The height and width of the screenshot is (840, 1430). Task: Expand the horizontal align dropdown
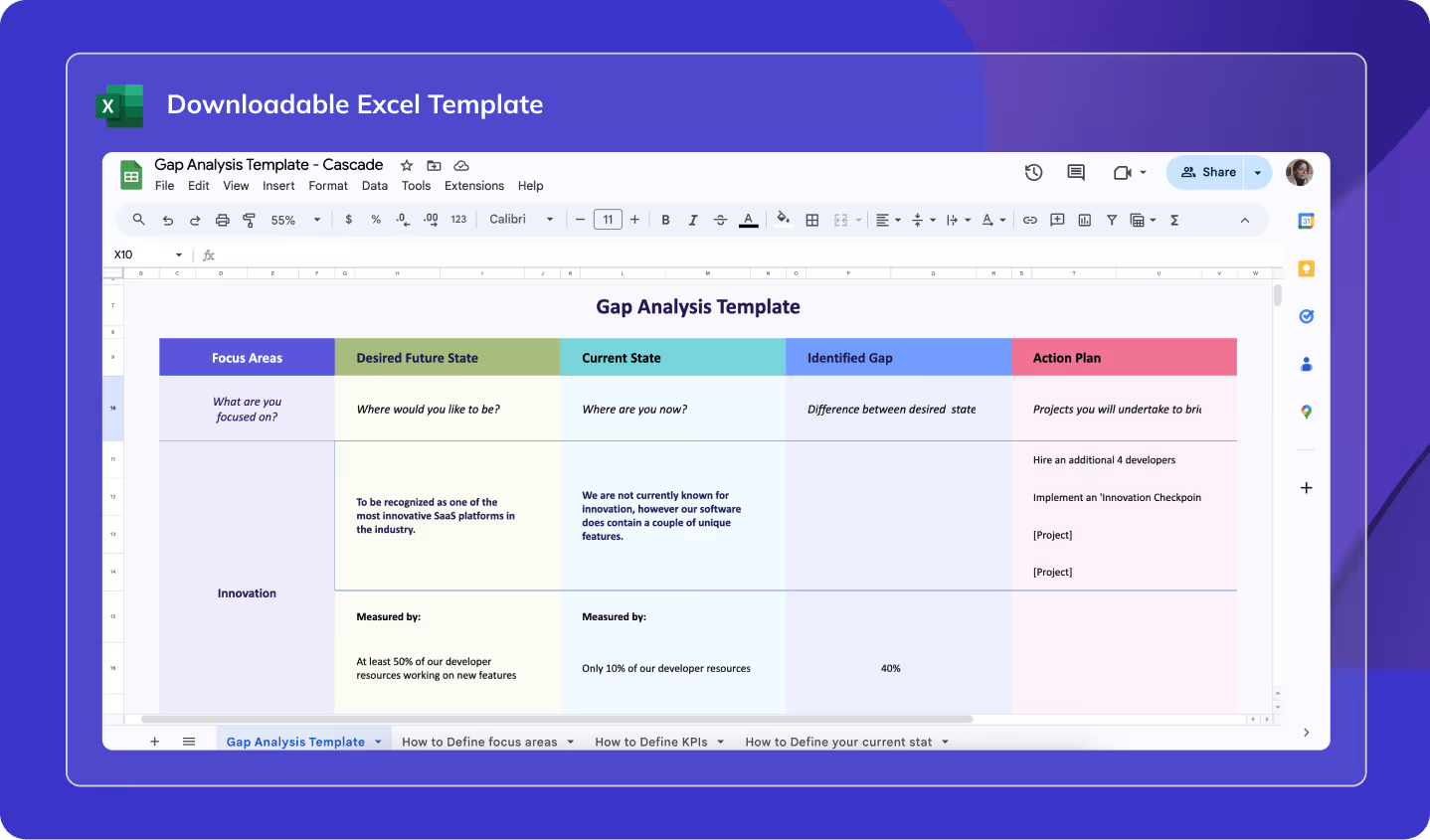[x=898, y=220]
